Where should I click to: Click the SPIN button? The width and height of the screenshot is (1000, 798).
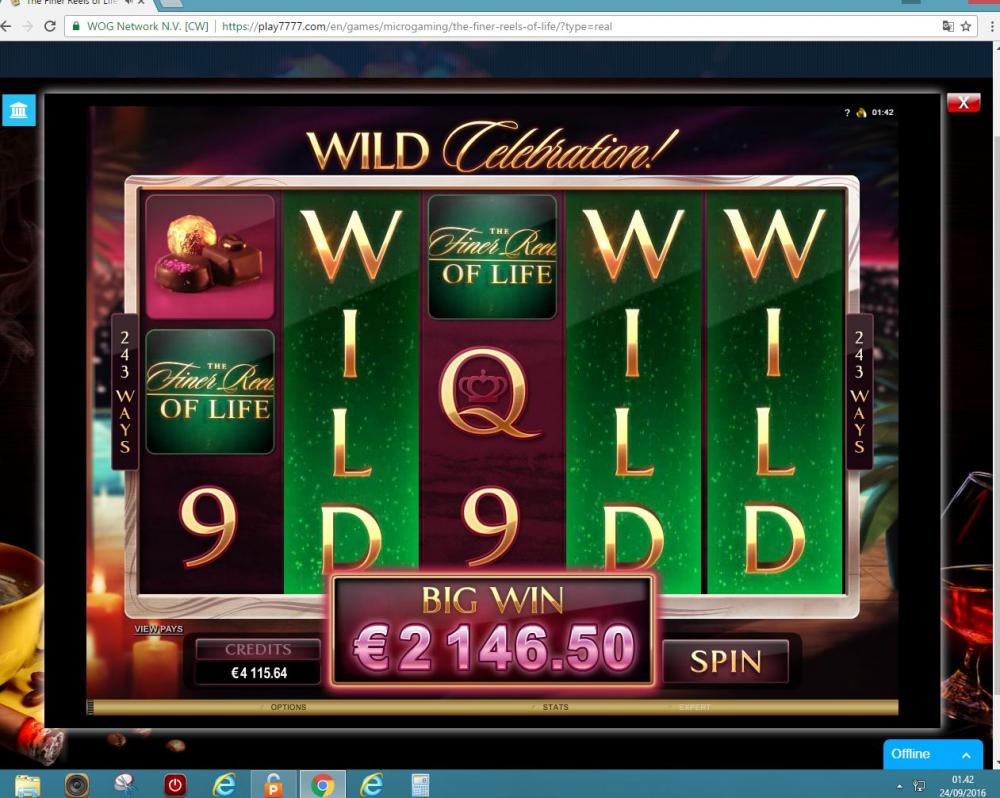726,661
